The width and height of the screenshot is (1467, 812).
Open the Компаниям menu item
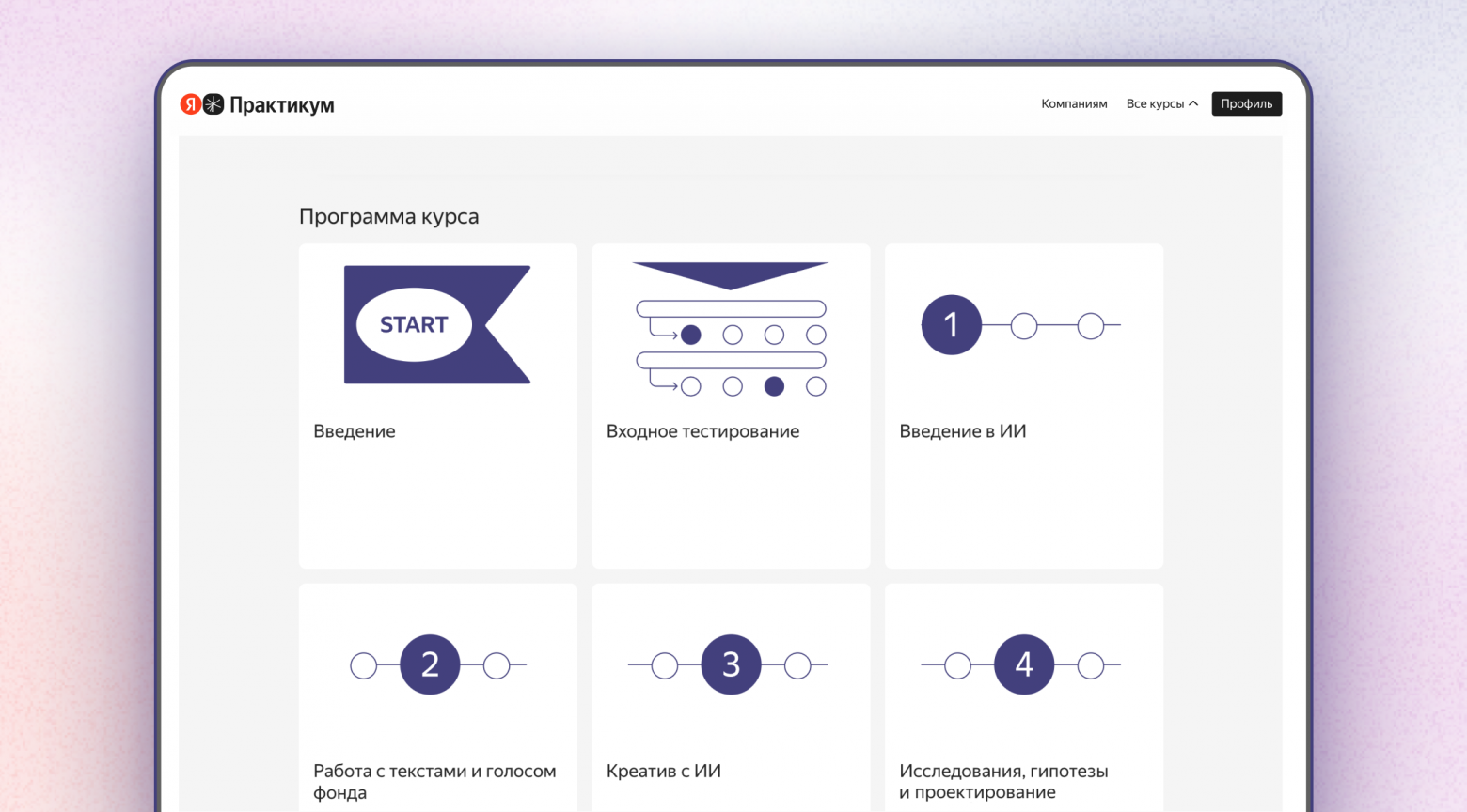[1074, 104]
